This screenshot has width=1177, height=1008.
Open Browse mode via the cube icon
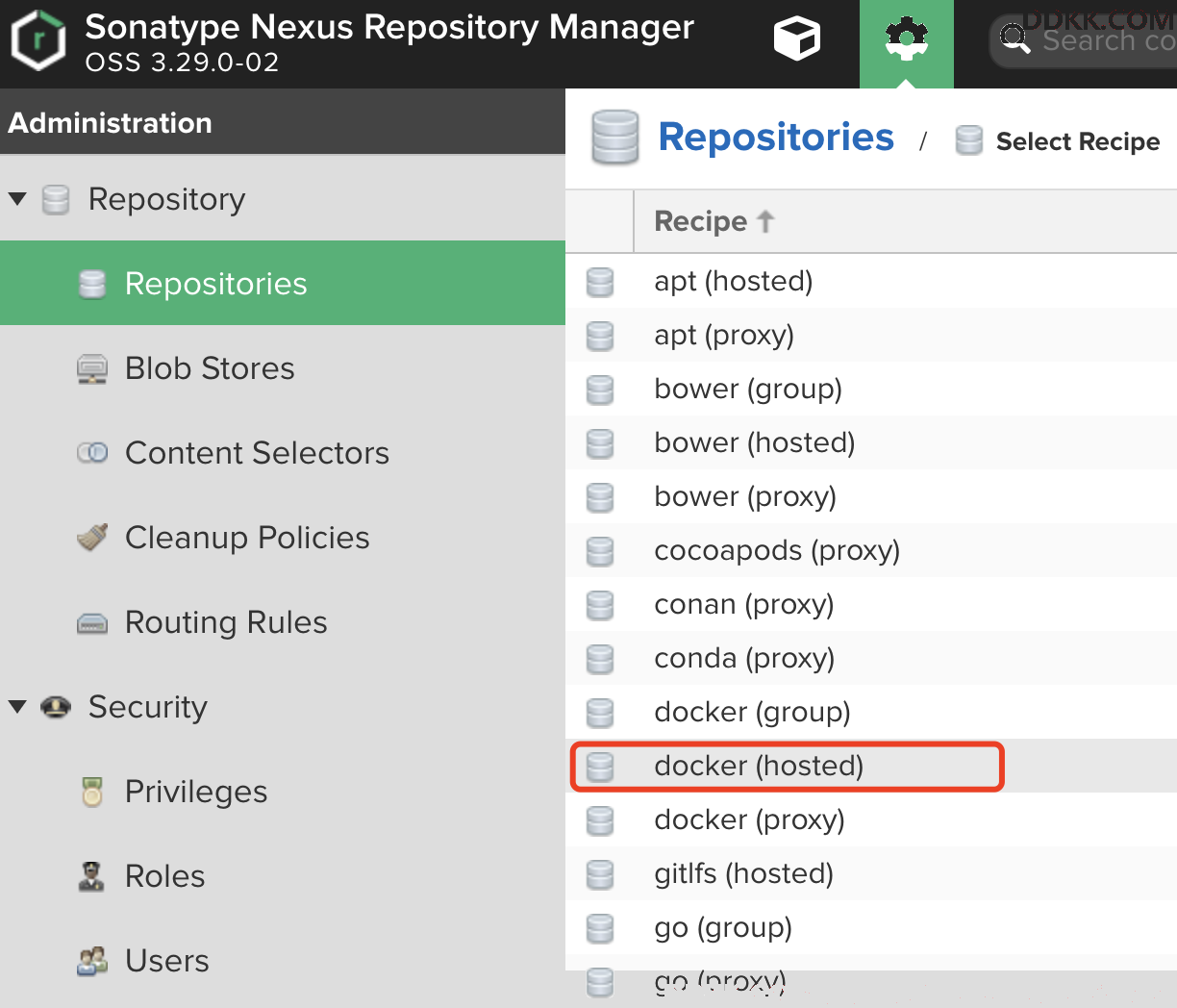[x=797, y=39]
